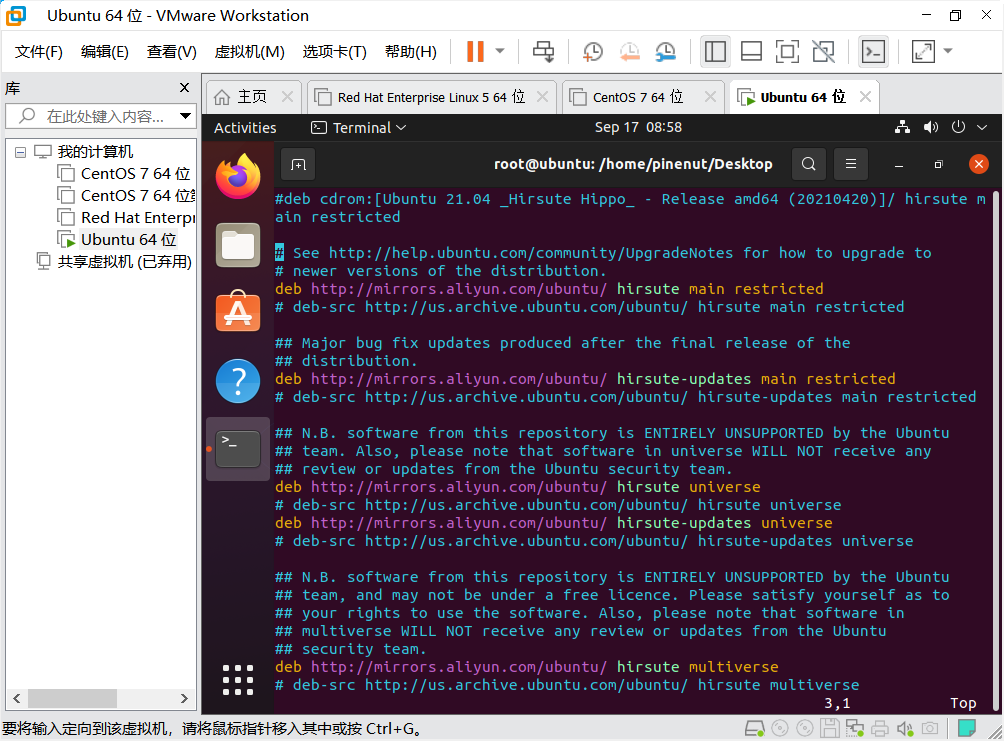This screenshot has width=1004, height=741.
Task: Search in the terminal window
Action: [x=808, y=165]
